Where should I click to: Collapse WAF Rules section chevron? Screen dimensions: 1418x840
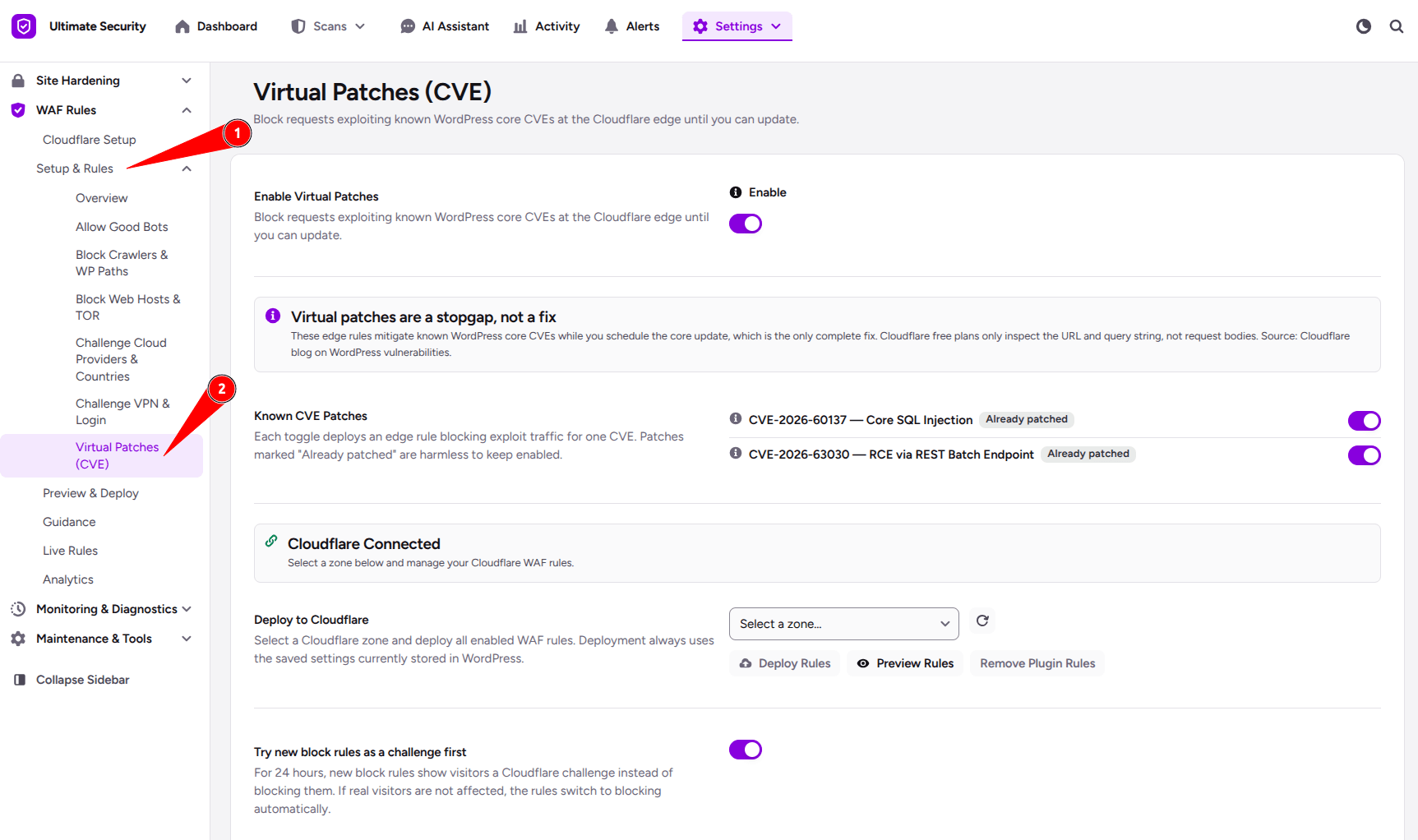pyautogui.click(x=187, y=110)
